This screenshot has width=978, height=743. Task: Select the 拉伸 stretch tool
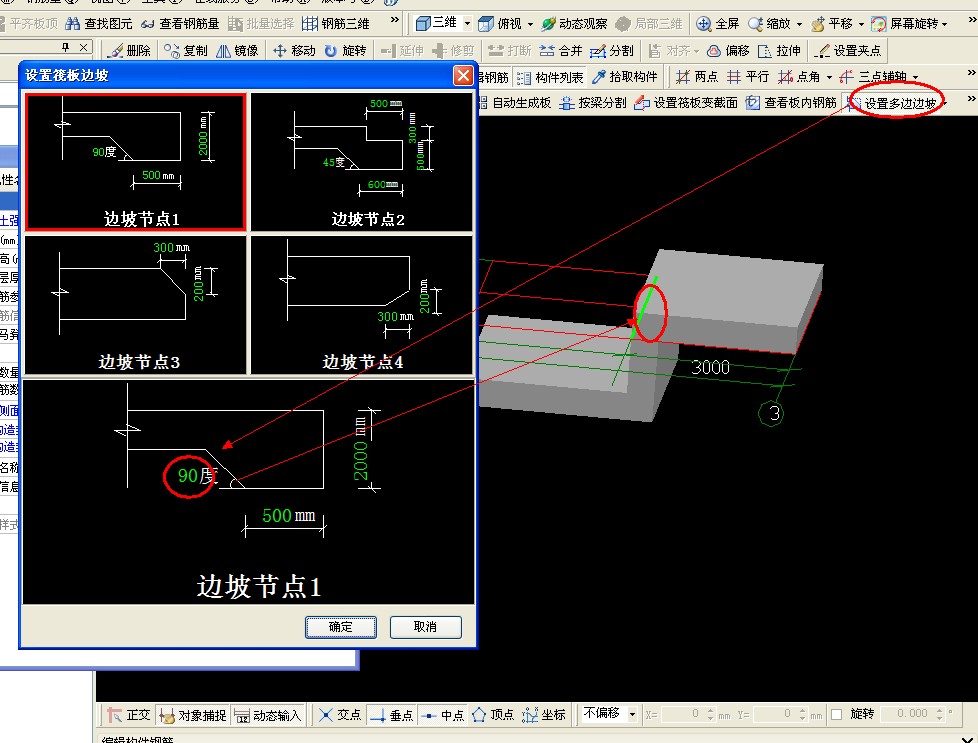(x=779, y=51)
